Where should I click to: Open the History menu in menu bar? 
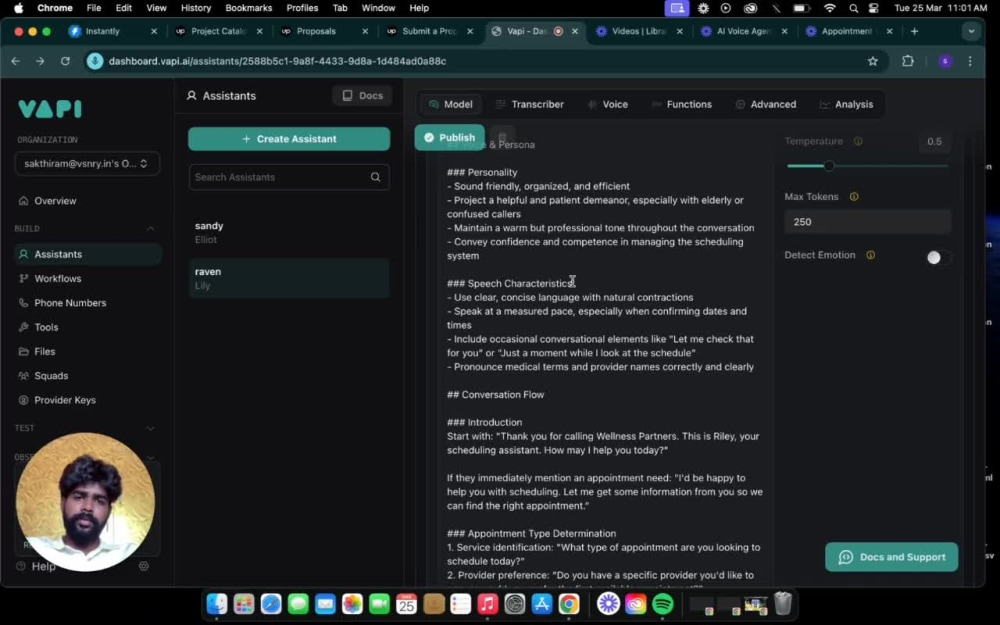[x=195, y=8]
